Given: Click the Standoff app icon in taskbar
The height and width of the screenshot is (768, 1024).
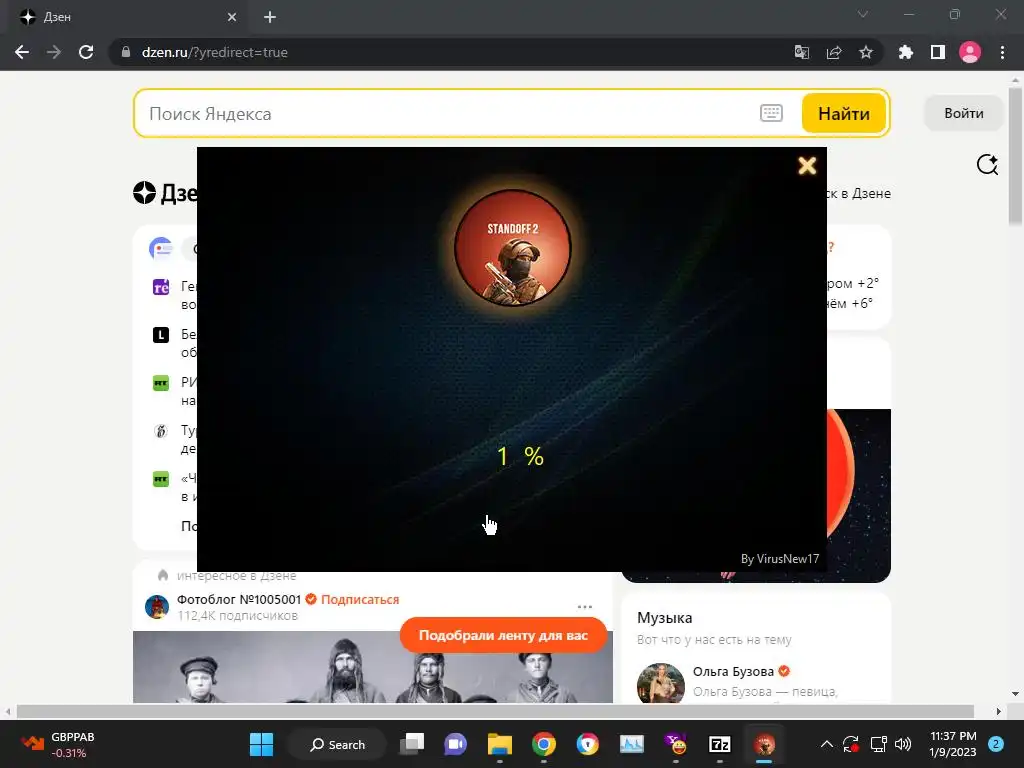Looking at the screenshot, I should [x=764, y=744].
